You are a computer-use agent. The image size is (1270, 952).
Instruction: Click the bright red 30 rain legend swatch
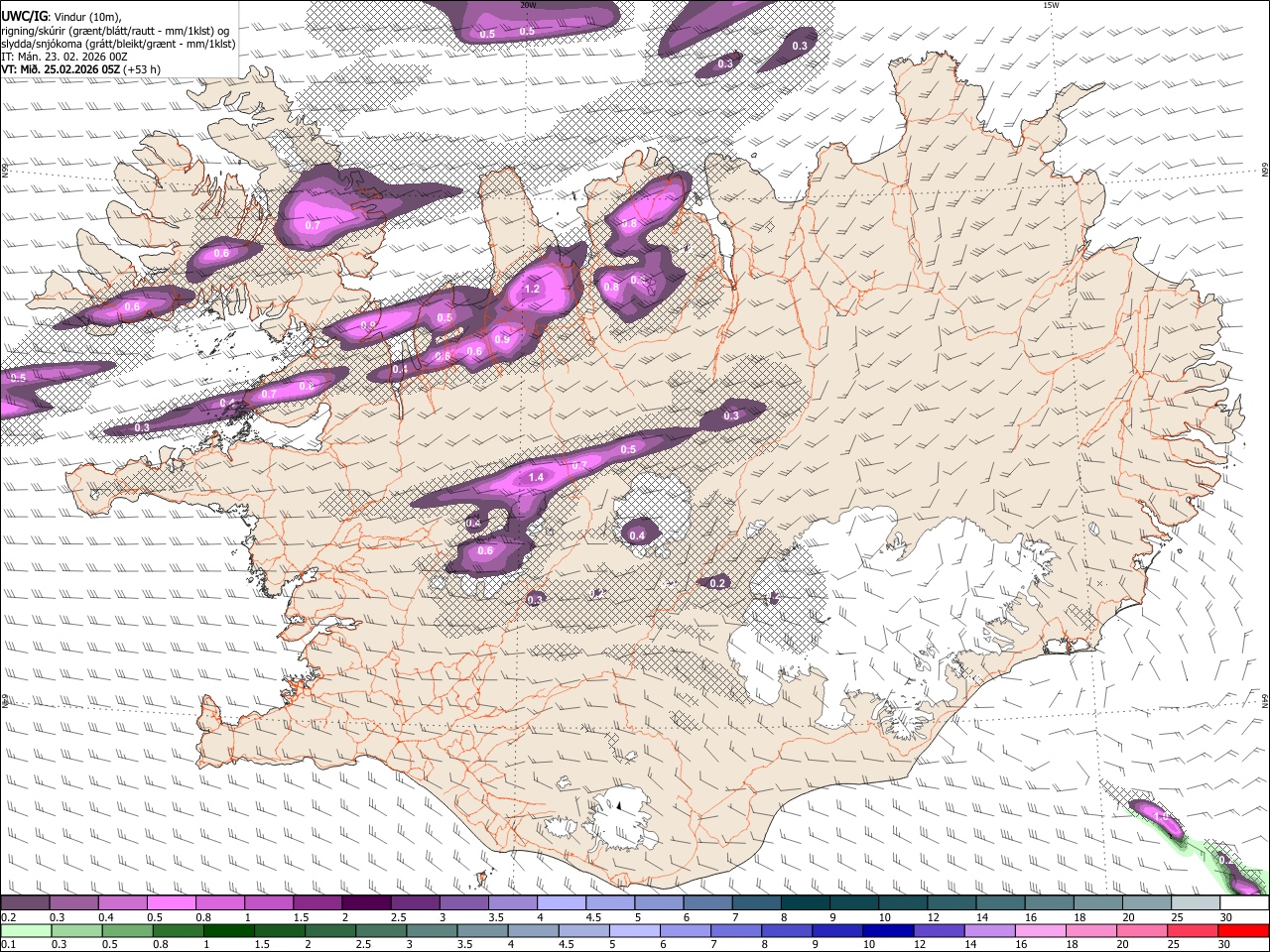1244,931
